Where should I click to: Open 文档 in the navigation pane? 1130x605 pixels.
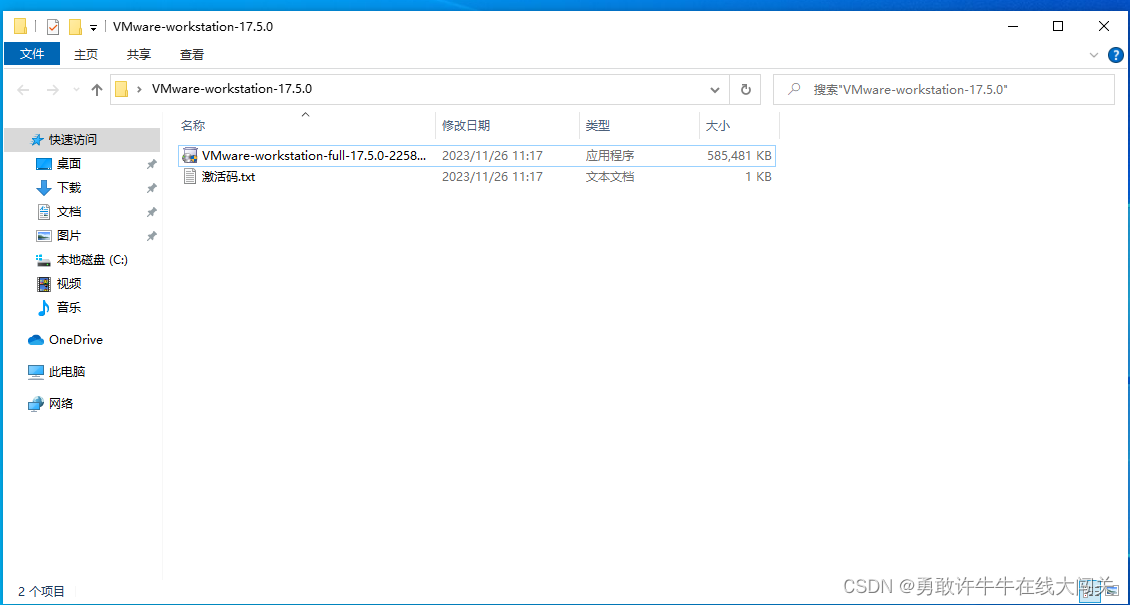[68, 212]
